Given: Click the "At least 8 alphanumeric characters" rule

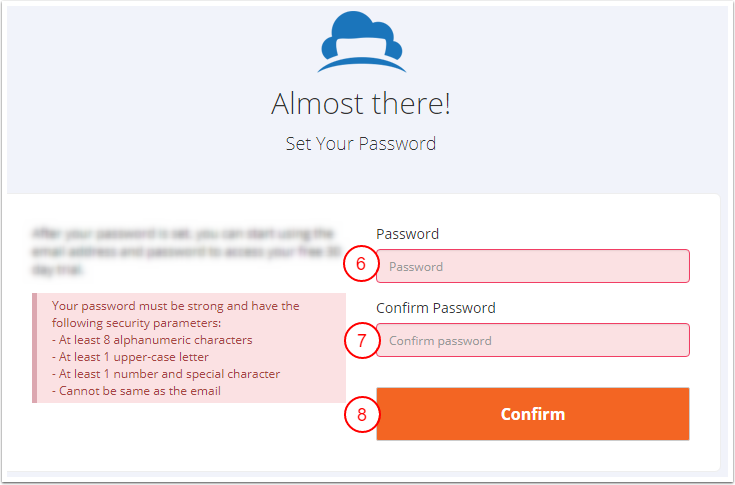Looking at the screenshot, I should point(152,340).
